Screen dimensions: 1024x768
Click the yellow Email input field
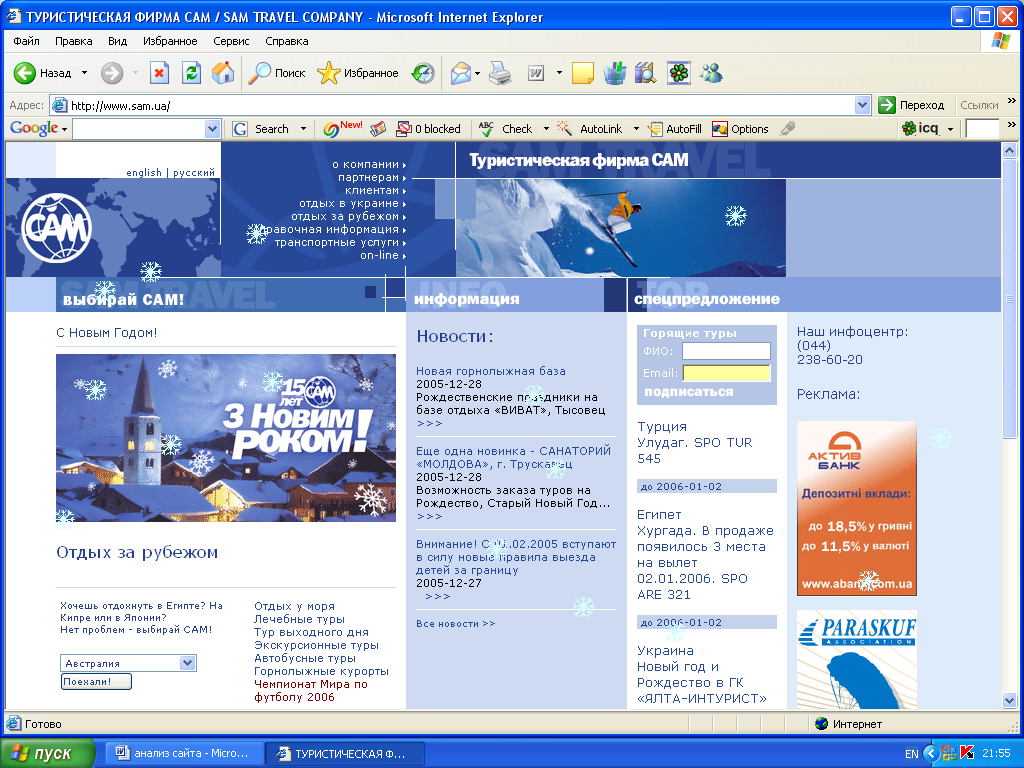(x=726, y=373)
